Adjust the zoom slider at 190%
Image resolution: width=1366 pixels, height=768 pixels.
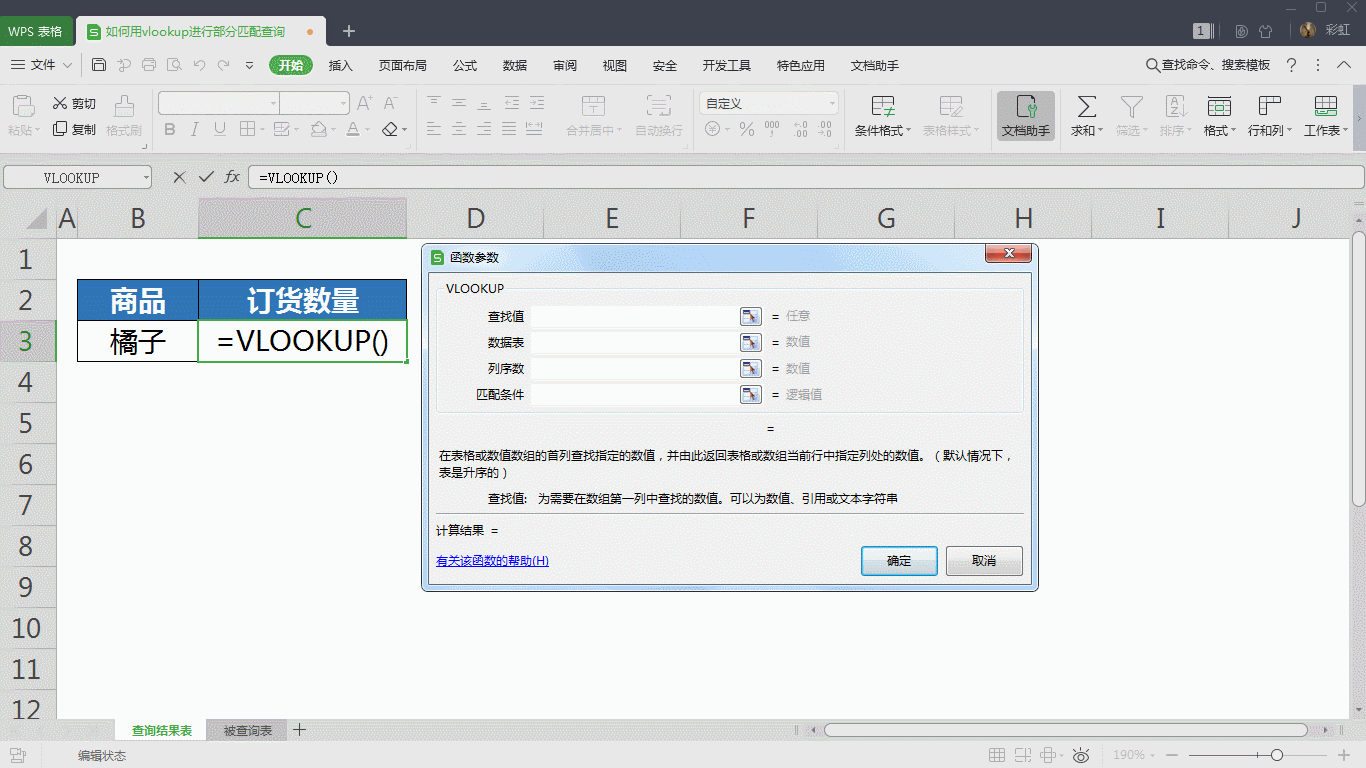point(1277,755)
